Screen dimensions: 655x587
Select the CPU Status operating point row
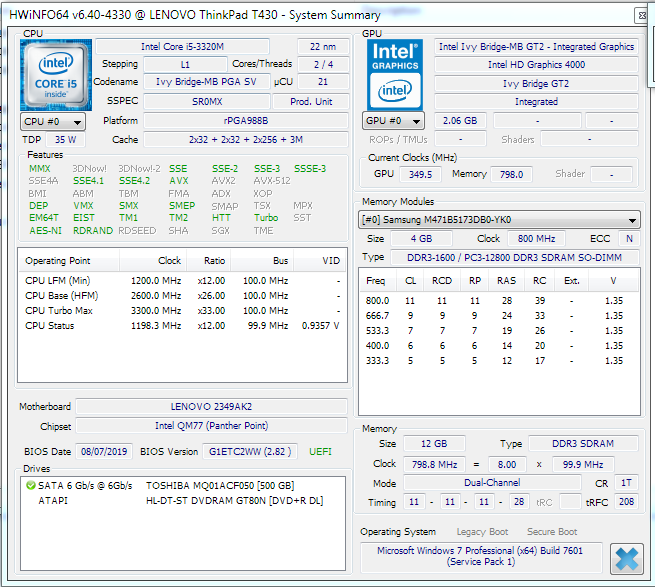click(180, 326)
